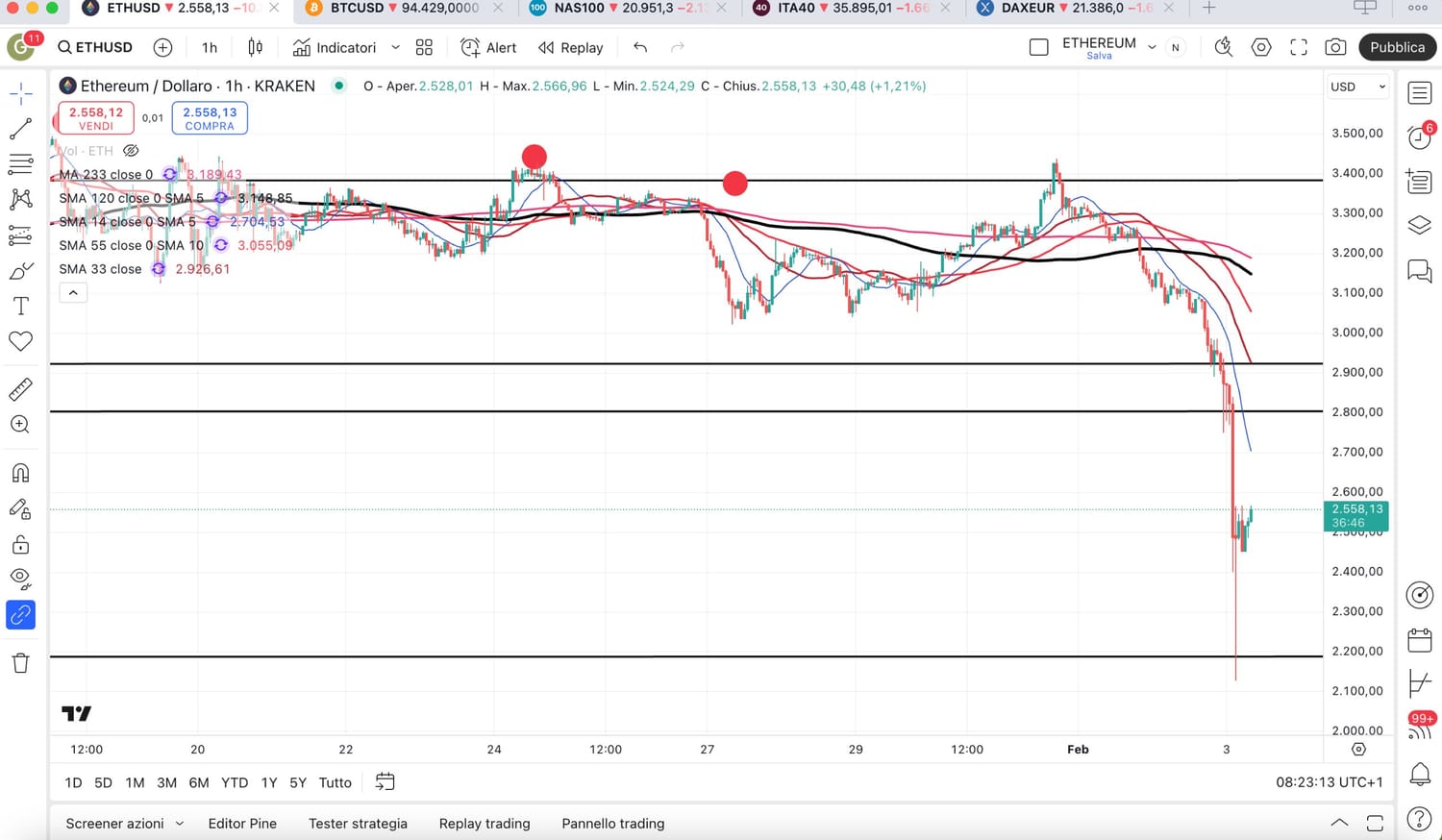Enter fullscreen chart mode
The height and width of the screenshot is (840, 1442).
[x=1299, y=47]
